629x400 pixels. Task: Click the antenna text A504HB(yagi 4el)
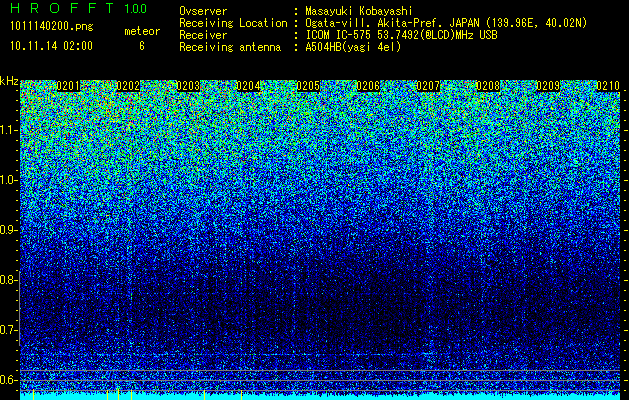[353, 47]
